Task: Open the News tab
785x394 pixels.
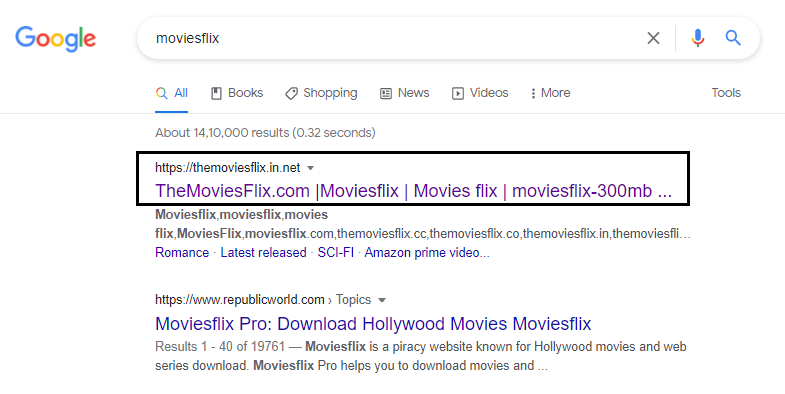Action: coord(405,93)
